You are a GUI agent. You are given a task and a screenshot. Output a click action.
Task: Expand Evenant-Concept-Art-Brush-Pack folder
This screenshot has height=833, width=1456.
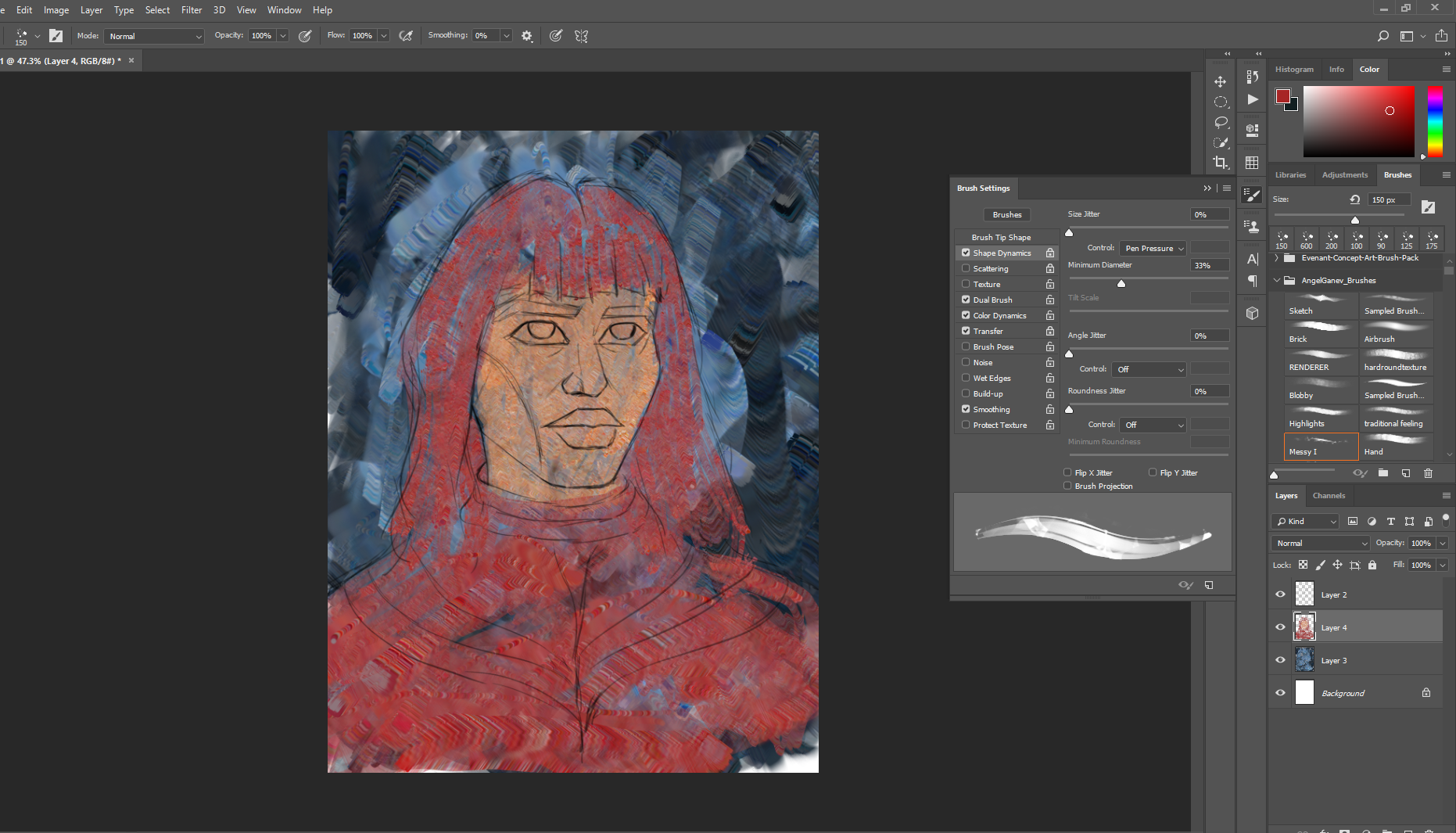[x=1277, y=258]
